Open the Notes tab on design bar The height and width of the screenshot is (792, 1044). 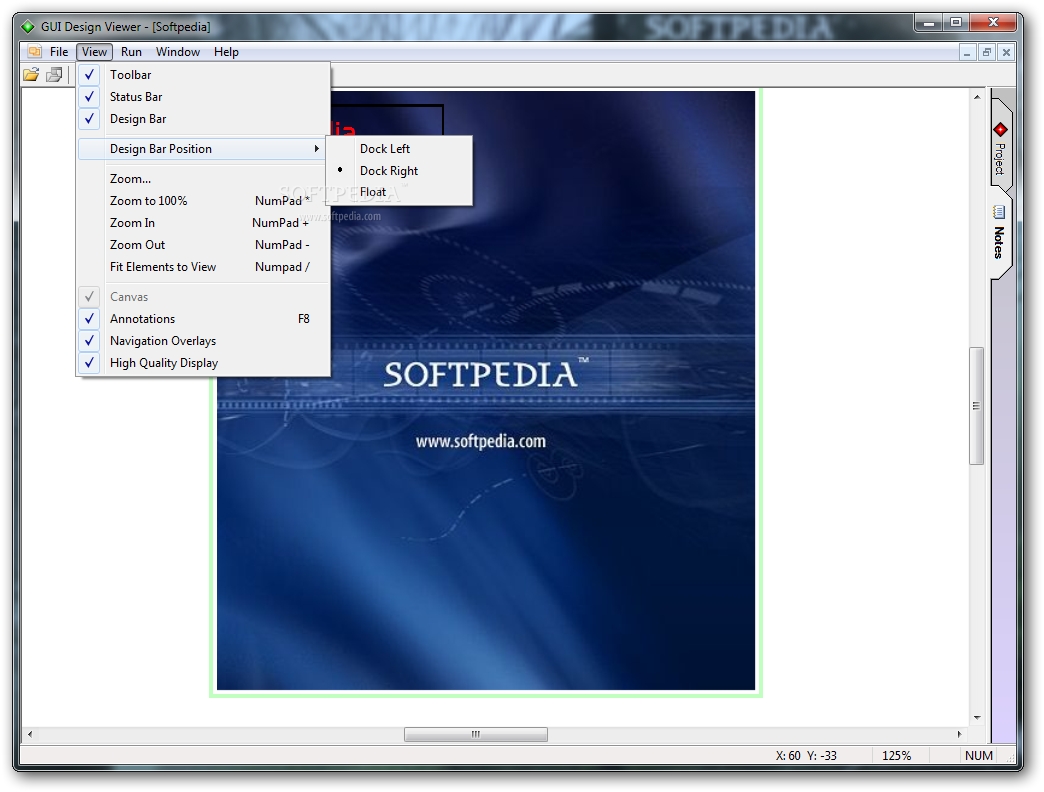click(x=999, y=232)
